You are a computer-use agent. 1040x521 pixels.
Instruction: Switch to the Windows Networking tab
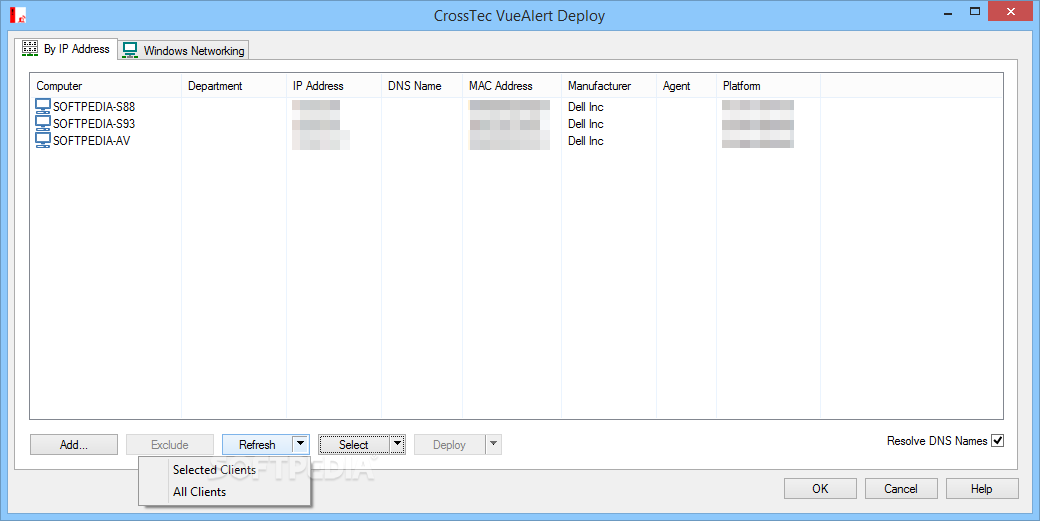click(184, 50)
